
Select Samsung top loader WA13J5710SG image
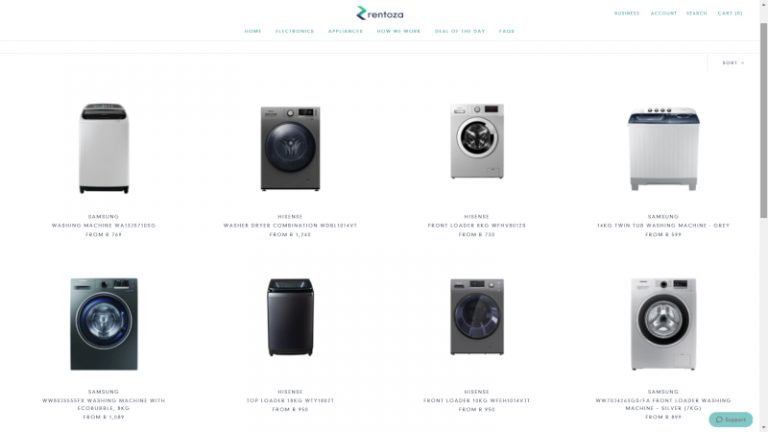[x=104, y=148]
